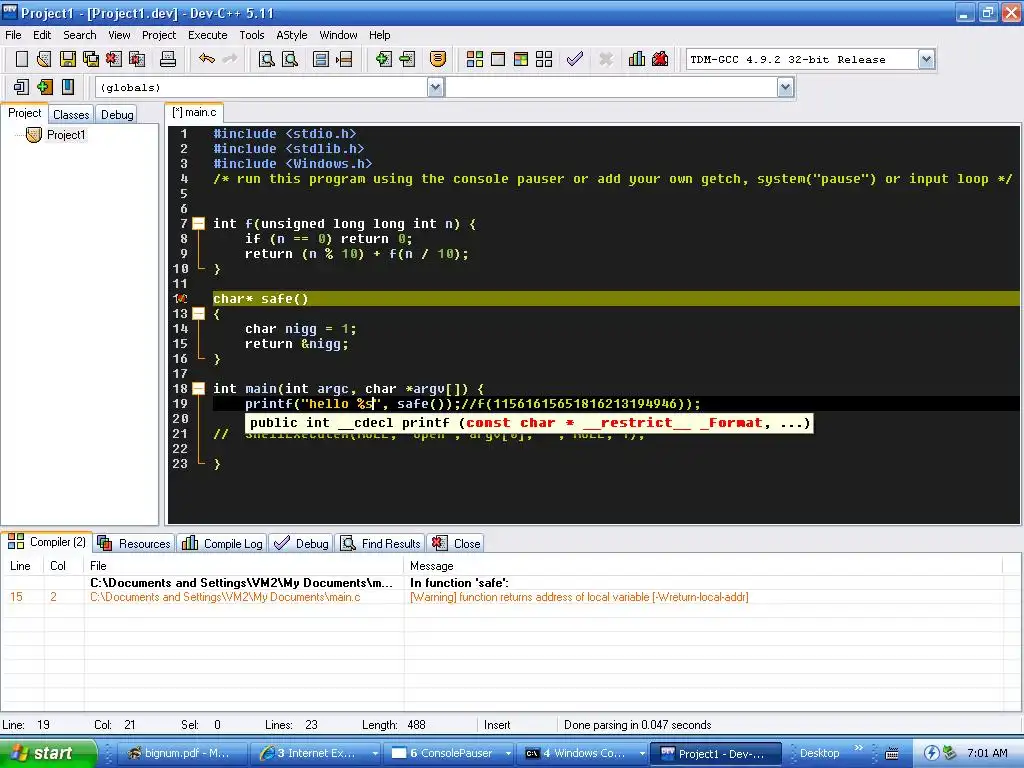Click the Debug checkmark toolbar icon
This screenshot has width=1024, height=768.
575,59
